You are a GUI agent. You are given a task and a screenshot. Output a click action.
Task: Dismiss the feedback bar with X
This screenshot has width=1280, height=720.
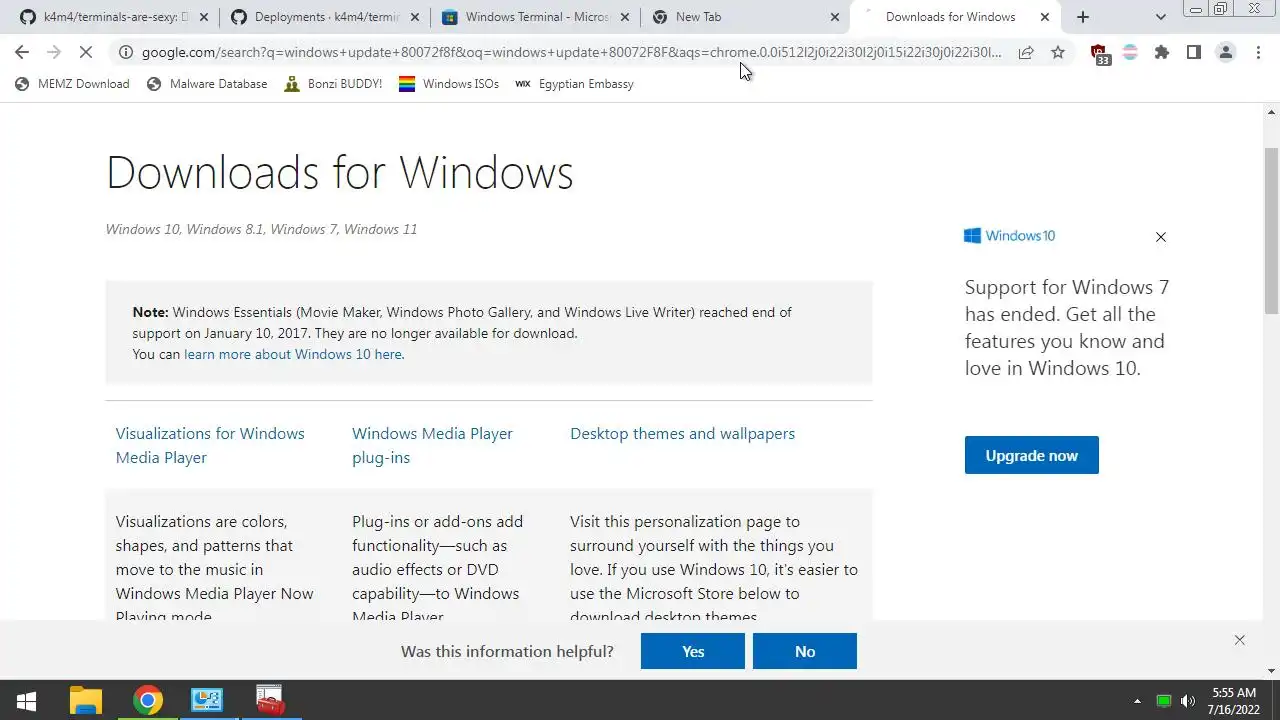1239,640
